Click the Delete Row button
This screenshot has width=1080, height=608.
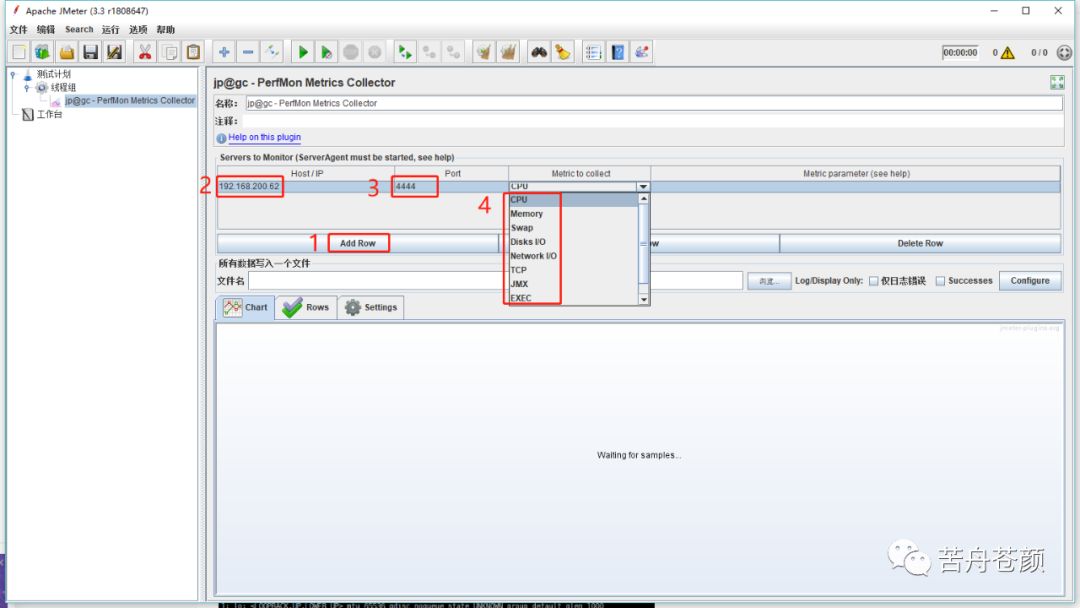920,243
